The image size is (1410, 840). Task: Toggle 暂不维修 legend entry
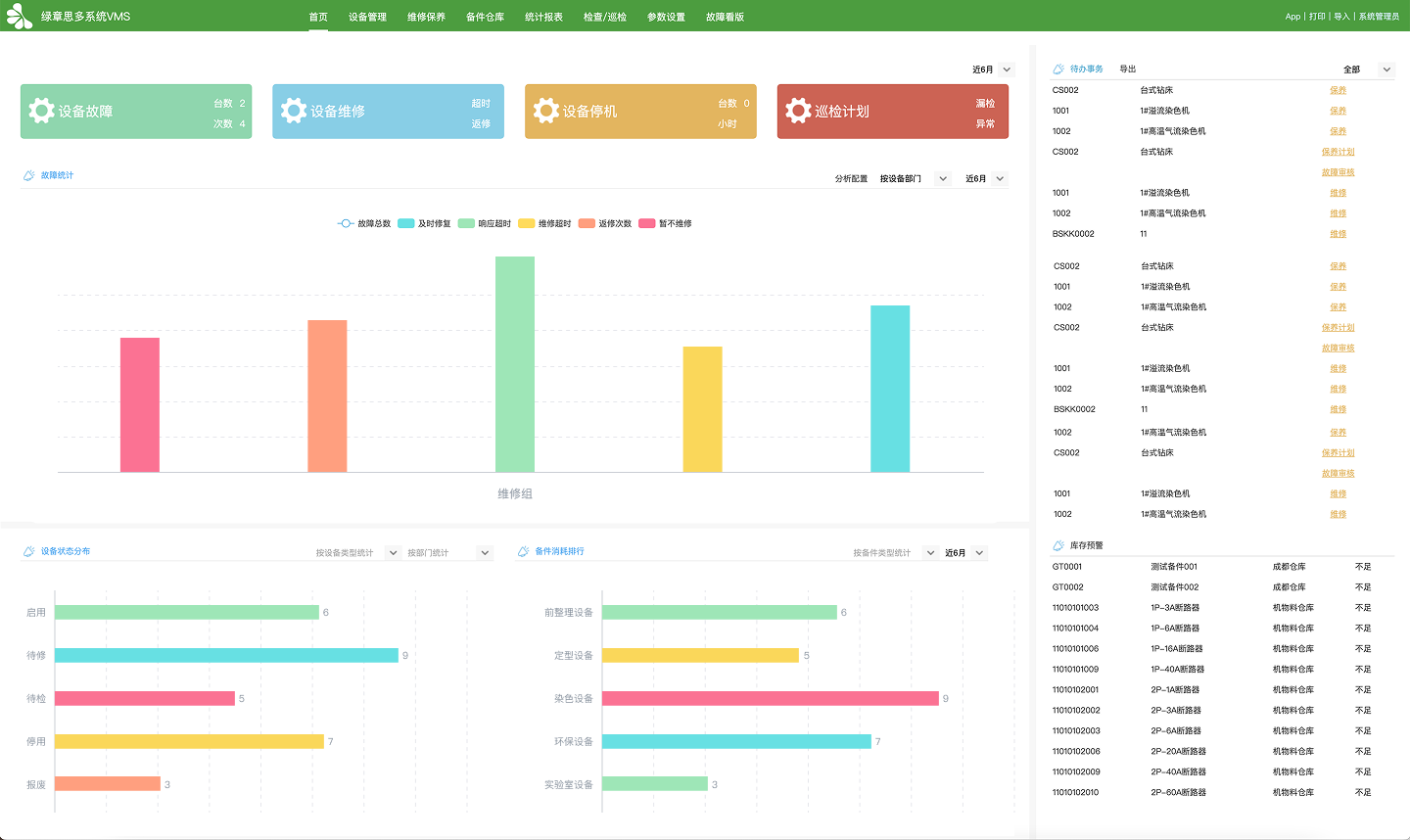tap(666, 223)
